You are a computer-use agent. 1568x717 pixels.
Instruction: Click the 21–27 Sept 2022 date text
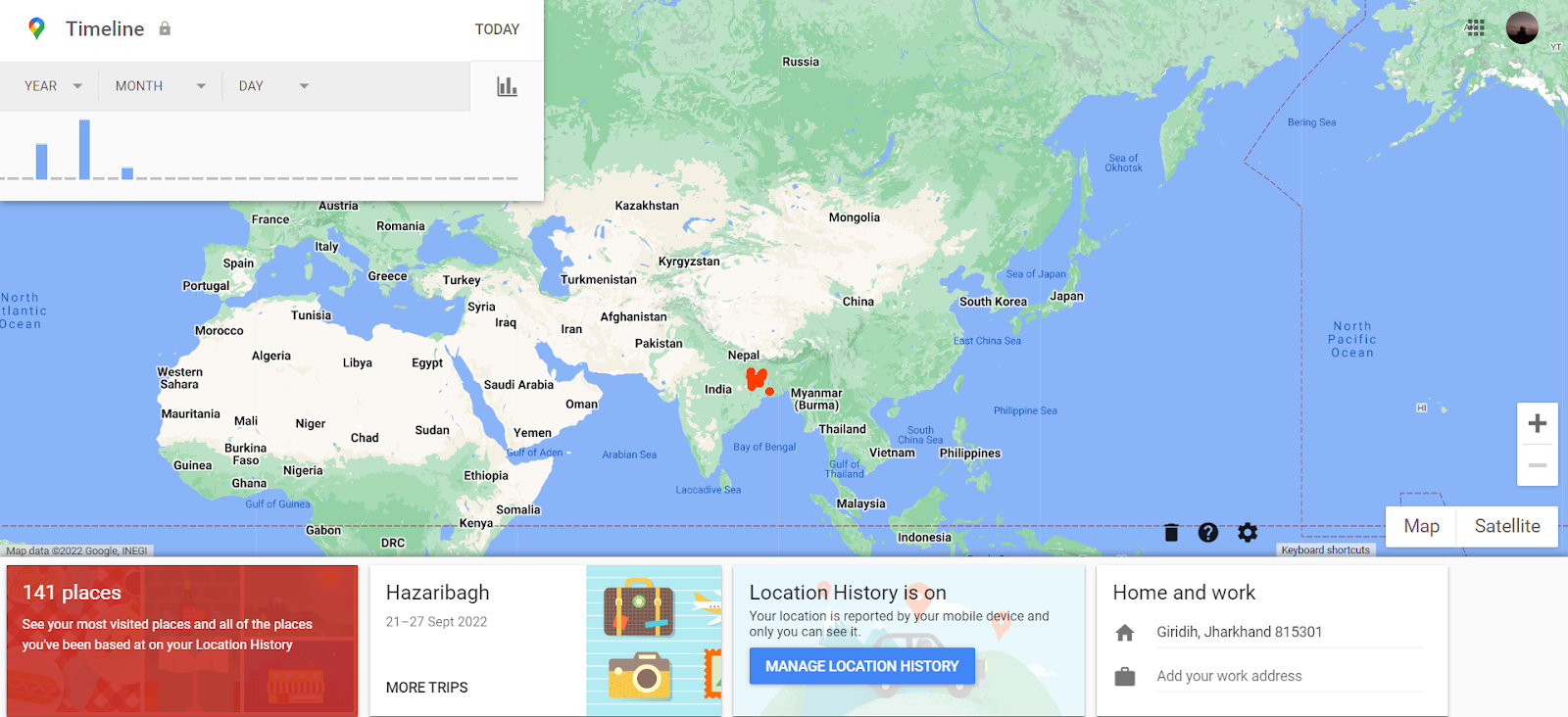436,622
